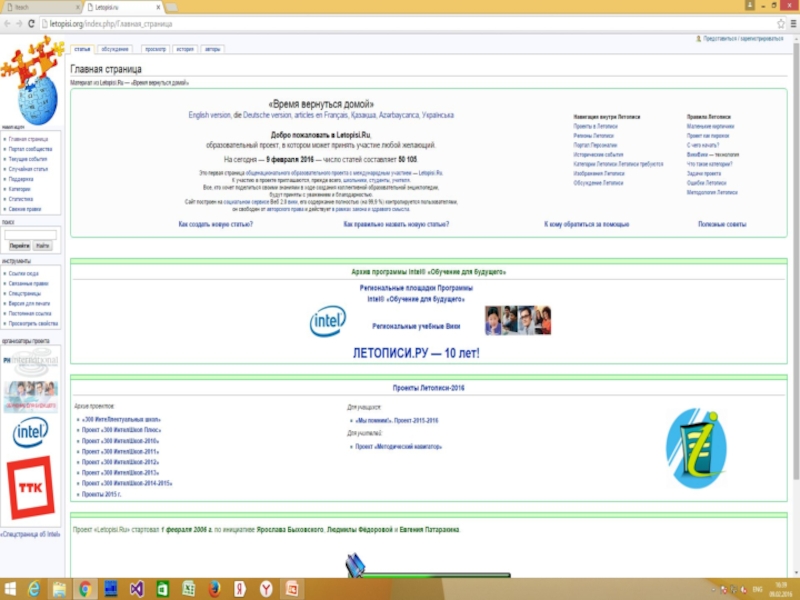Click the 'Найти' search button
The height and width of the screenshot is (600, 800).
tap(42, 246)
